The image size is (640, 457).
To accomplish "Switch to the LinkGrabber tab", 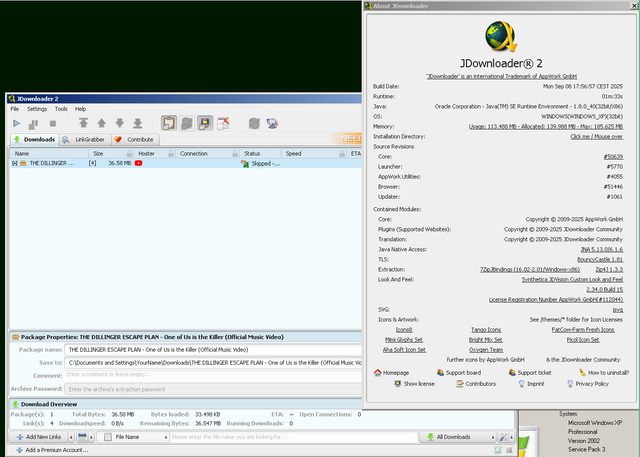I will [85, 140].
